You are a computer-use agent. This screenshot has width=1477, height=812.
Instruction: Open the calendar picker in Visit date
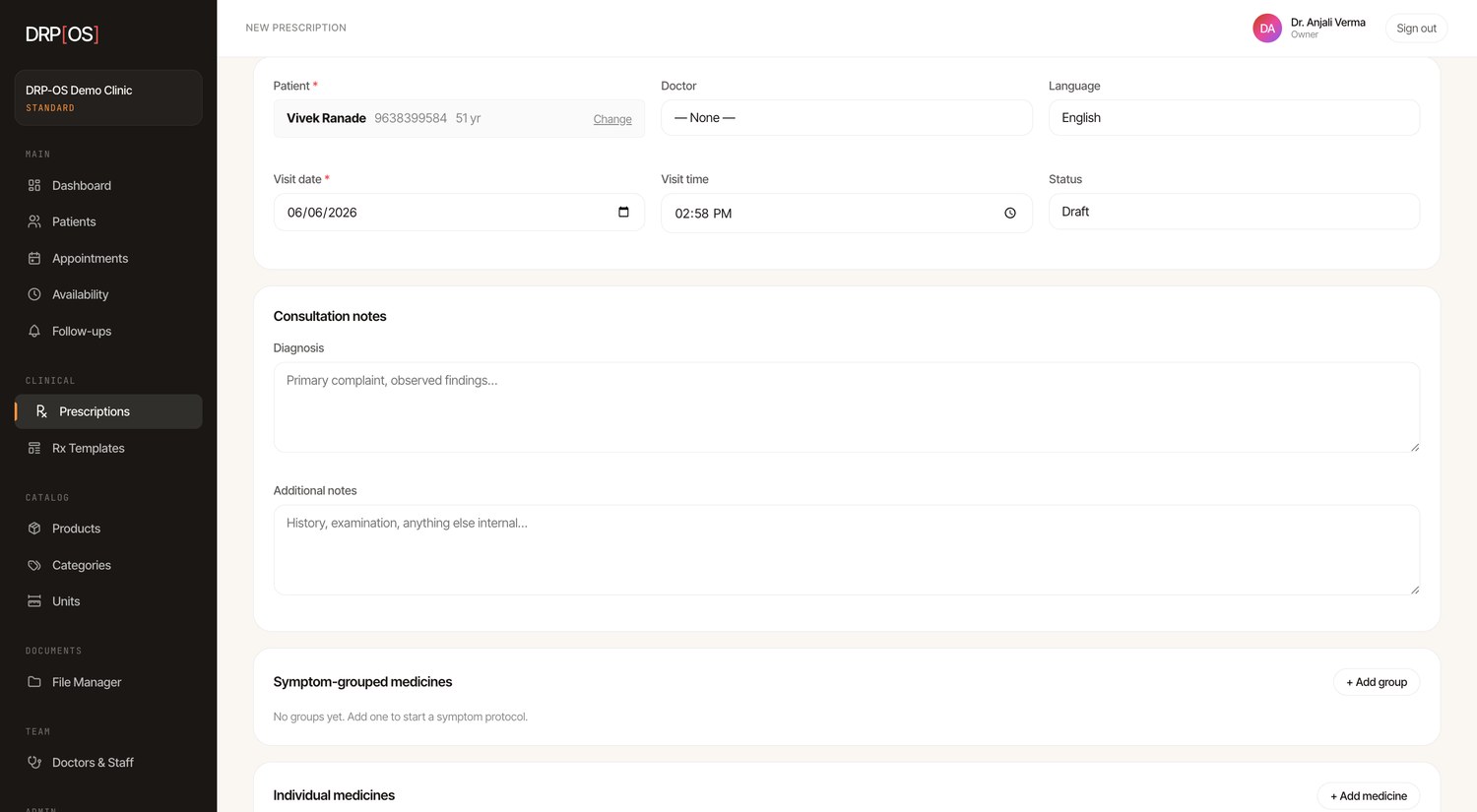click(623, 212)
